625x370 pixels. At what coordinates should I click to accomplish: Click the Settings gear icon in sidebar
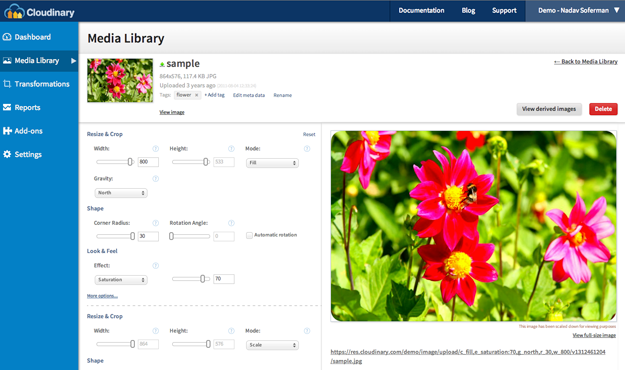tap(7, 154)
